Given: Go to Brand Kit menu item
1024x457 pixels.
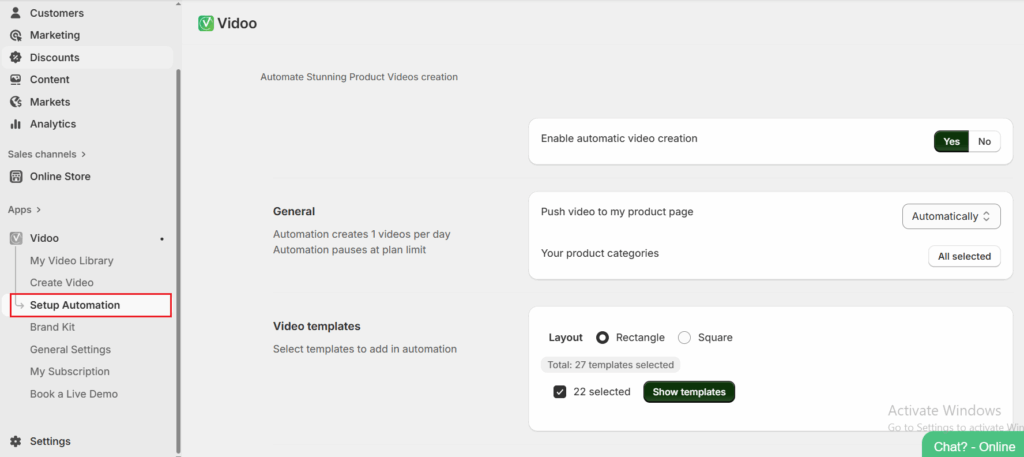Looking at the screenshot, I should 52,327.
